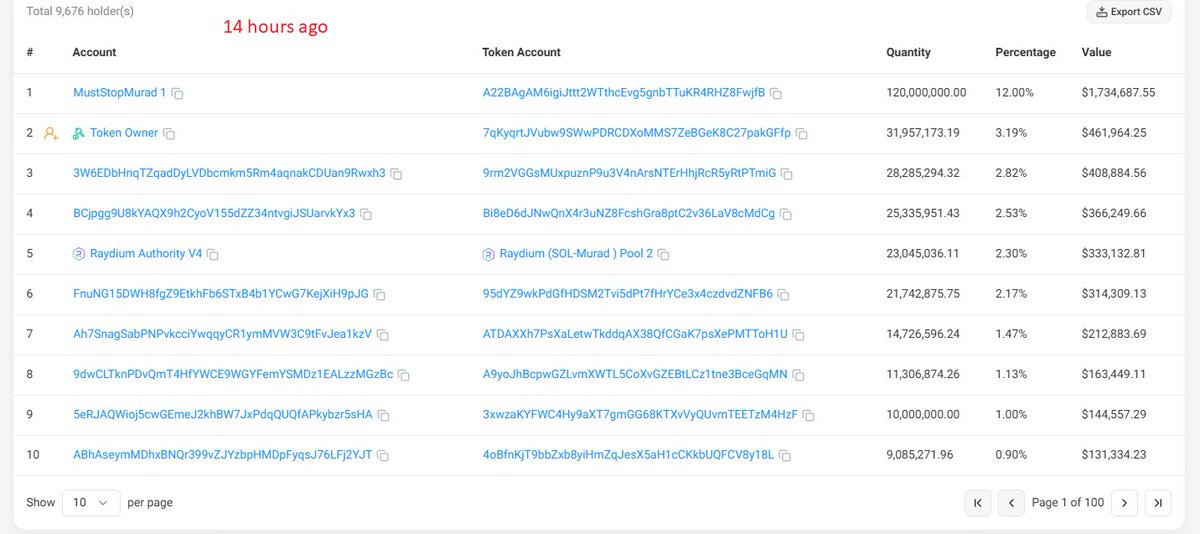
Task: Click the green Token Owner icon
Action: tap(79, 133)
